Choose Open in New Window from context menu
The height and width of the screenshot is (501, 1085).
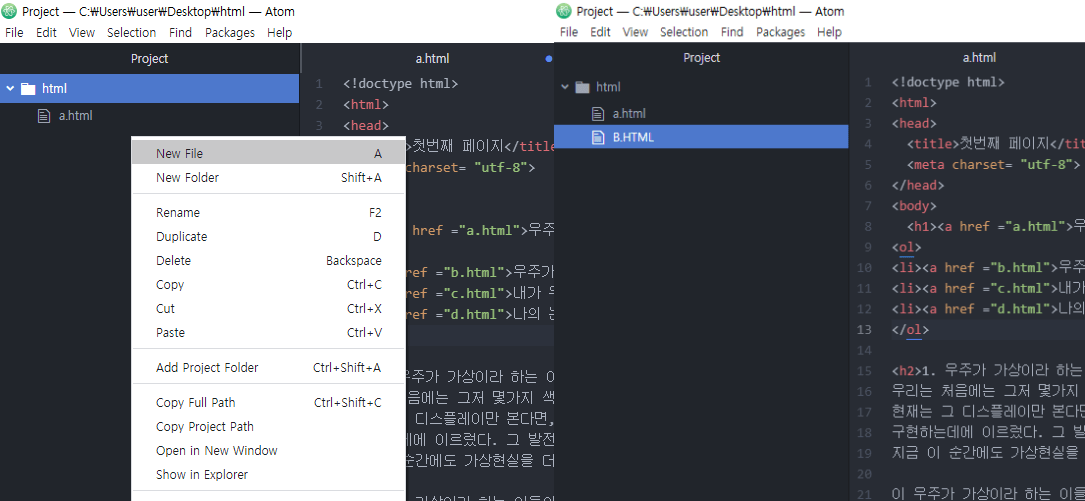pyautogui.click(x=268, y=450)
